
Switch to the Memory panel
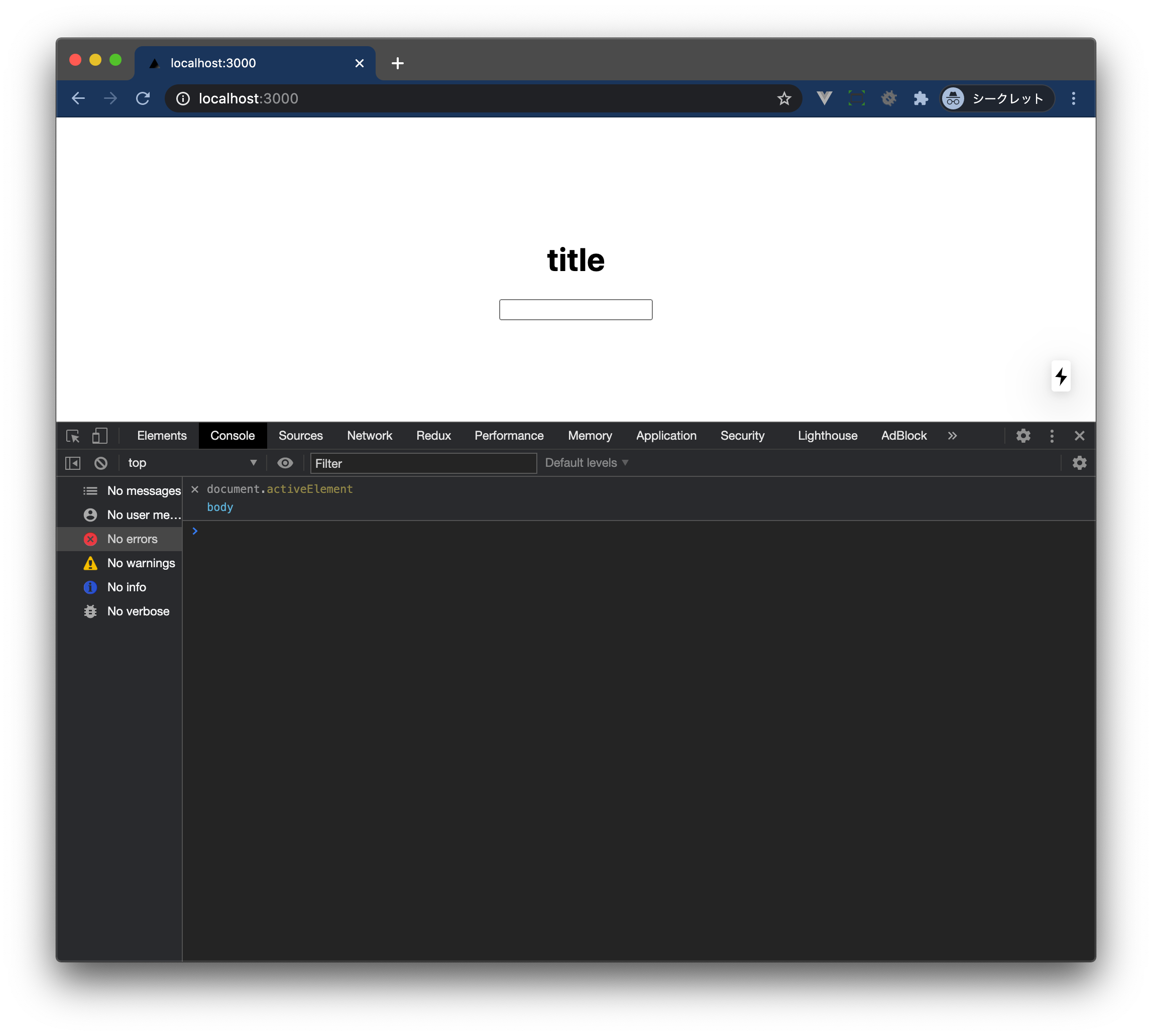point(590,436)
